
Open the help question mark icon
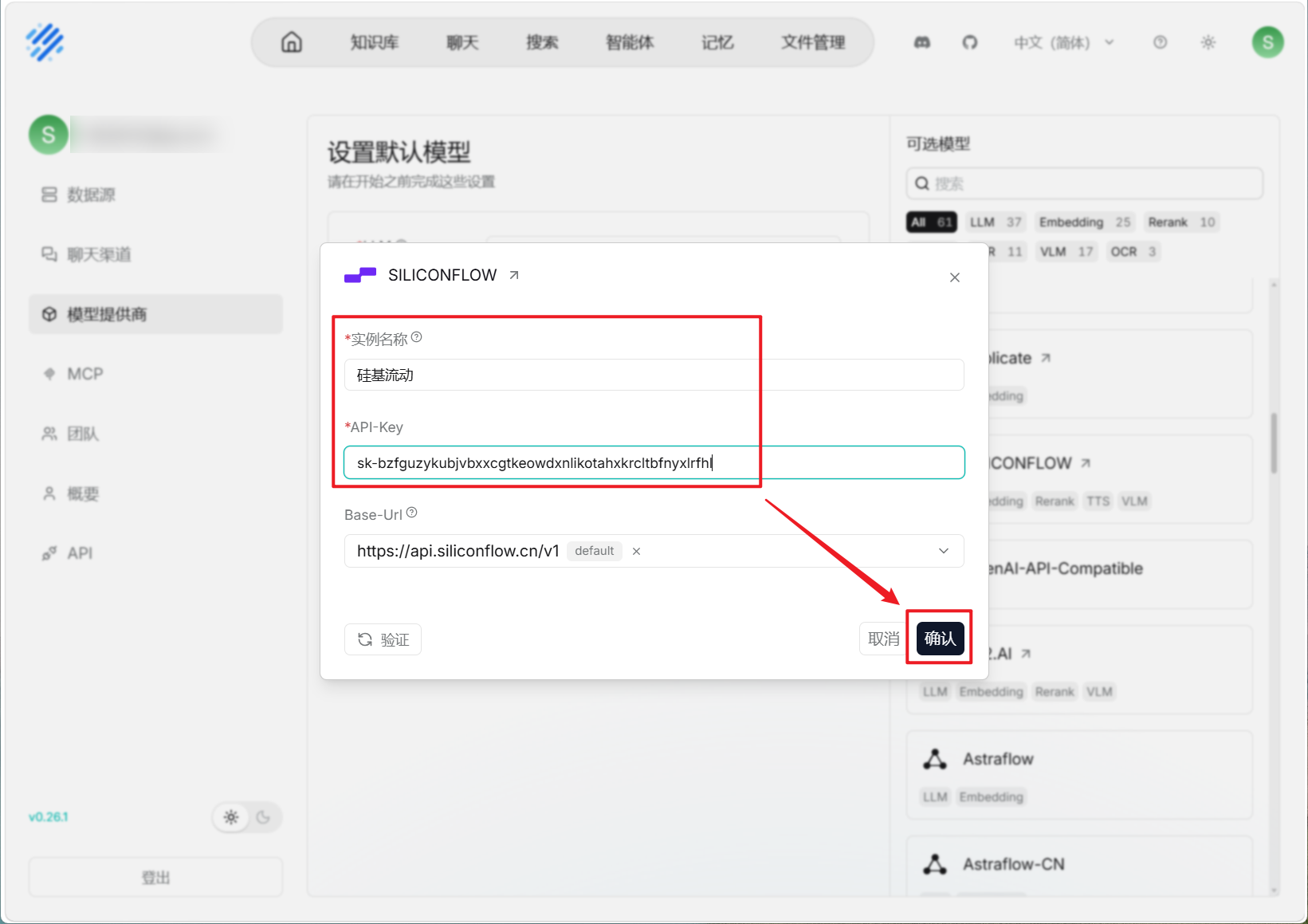click(1161, 42)
